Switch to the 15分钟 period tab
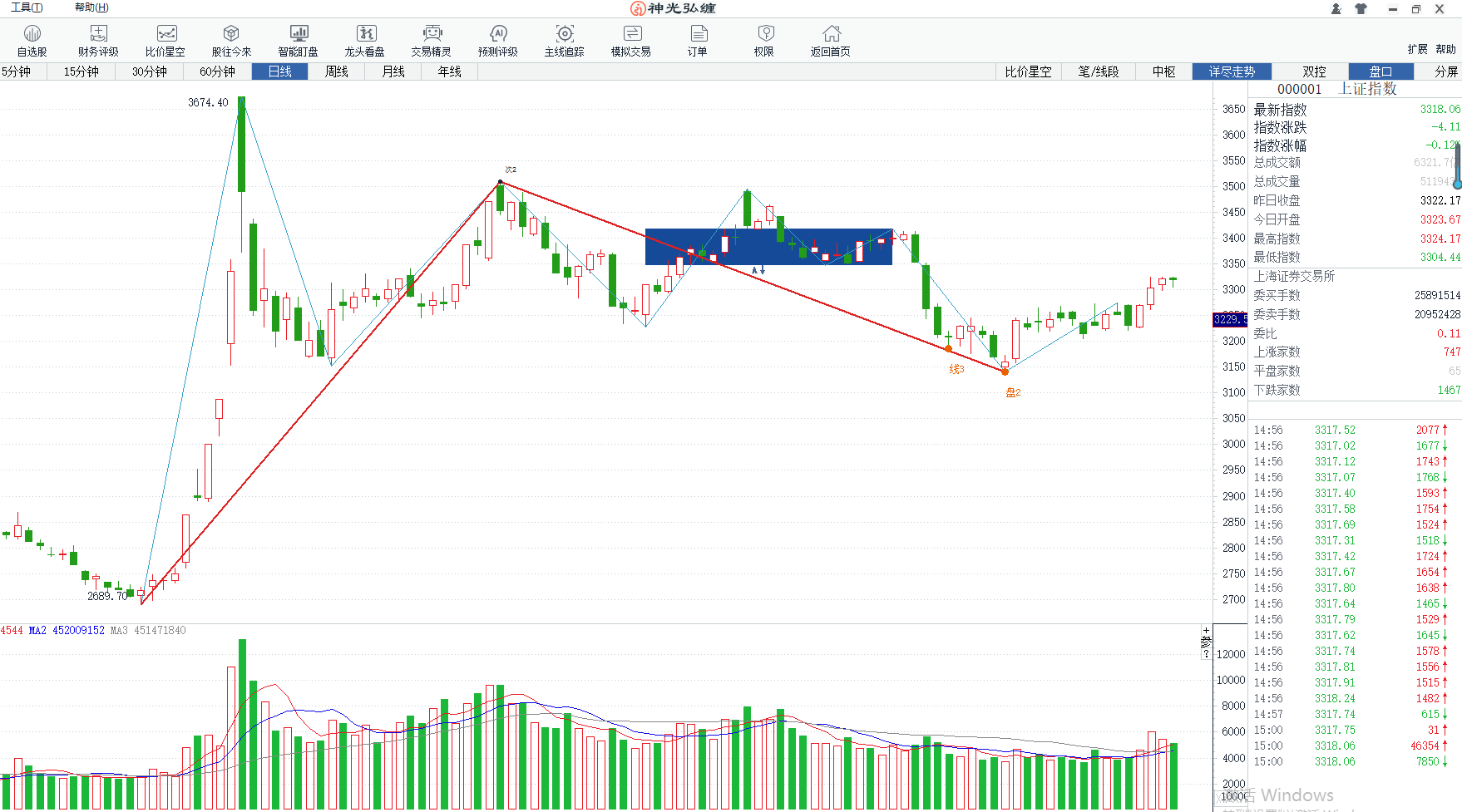 tap(81, 71)
